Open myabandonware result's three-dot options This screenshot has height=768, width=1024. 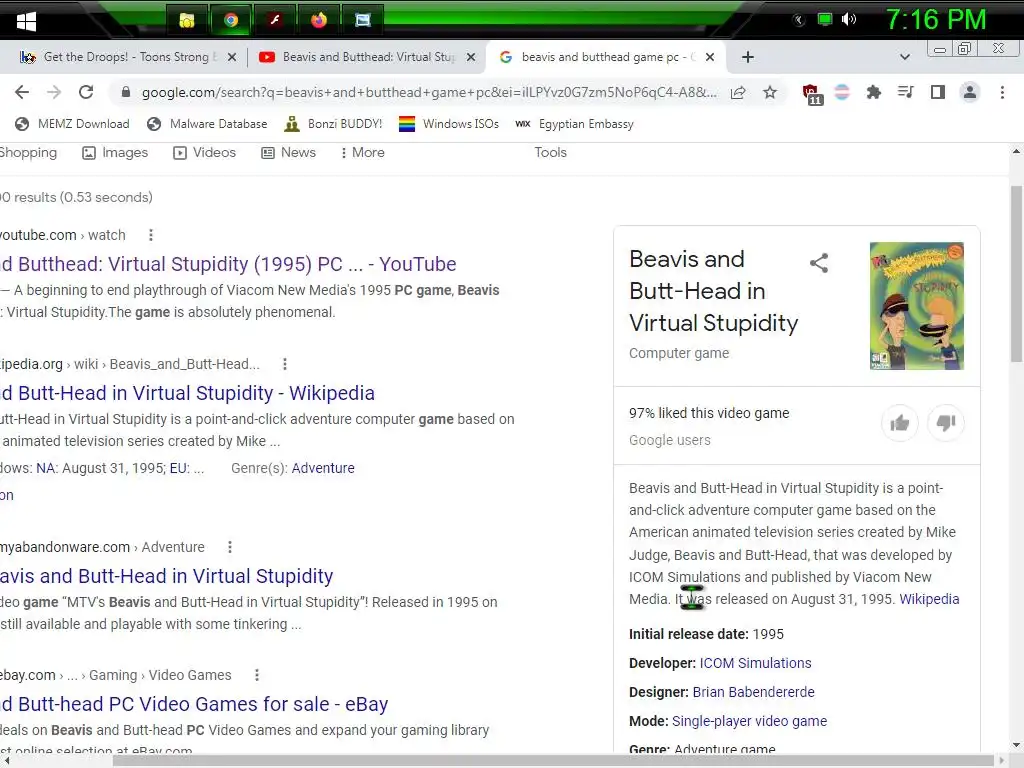230,547
